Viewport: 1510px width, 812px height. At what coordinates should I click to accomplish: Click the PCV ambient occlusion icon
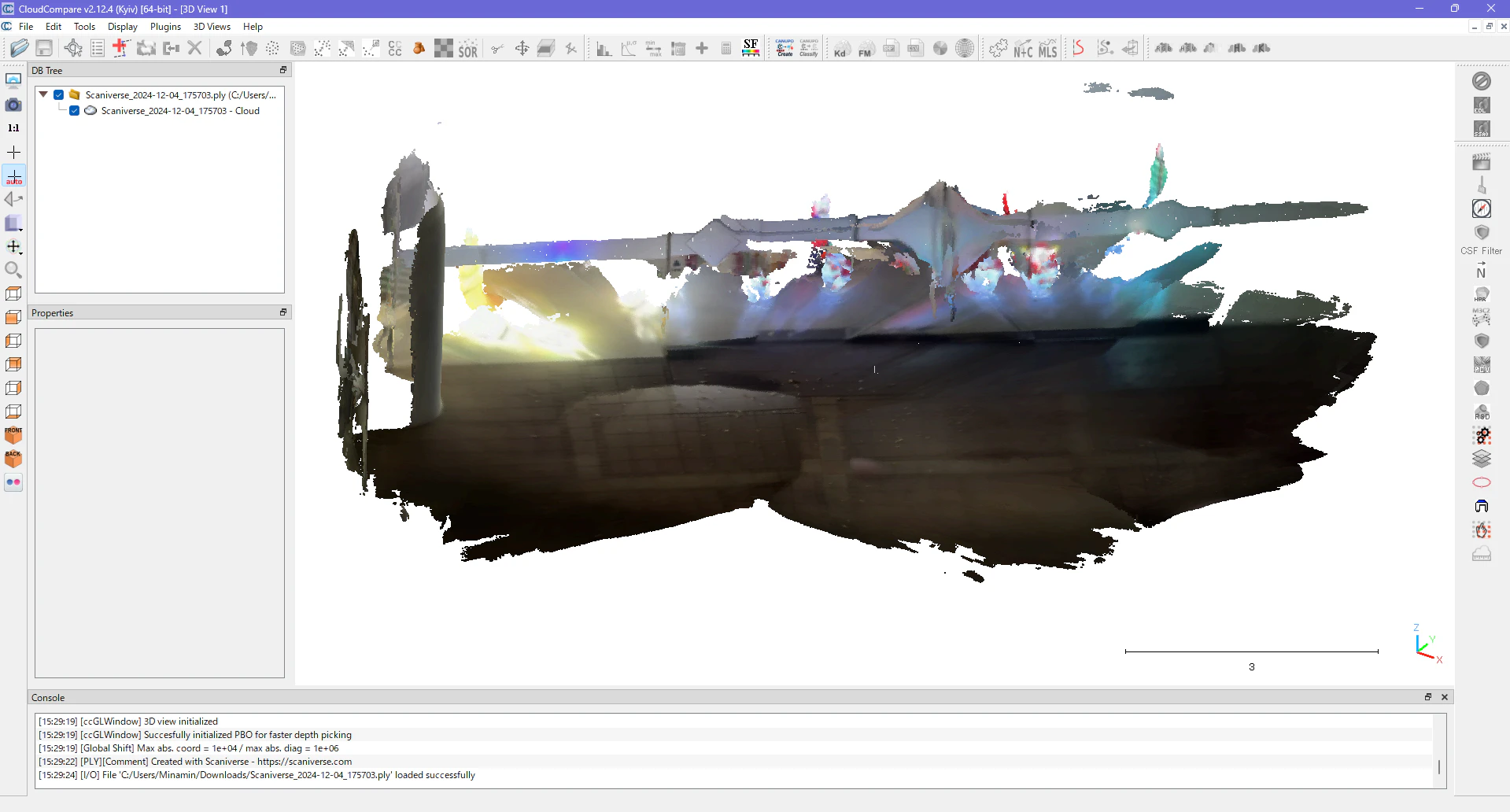click(1482, 364)
